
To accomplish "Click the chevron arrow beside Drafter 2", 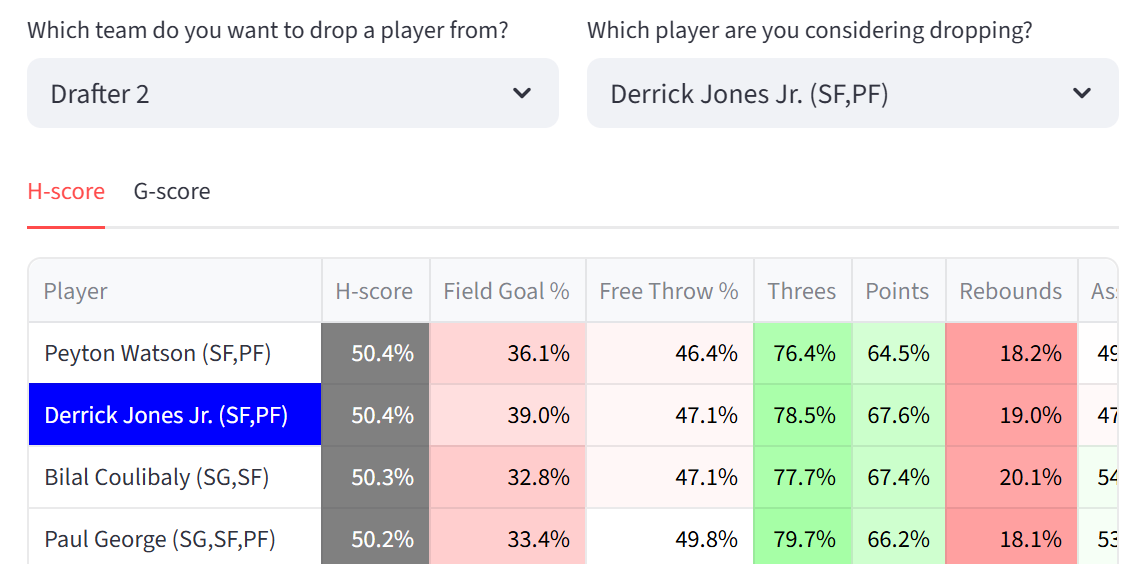I will pyautogui.click(x=522, y=93).
